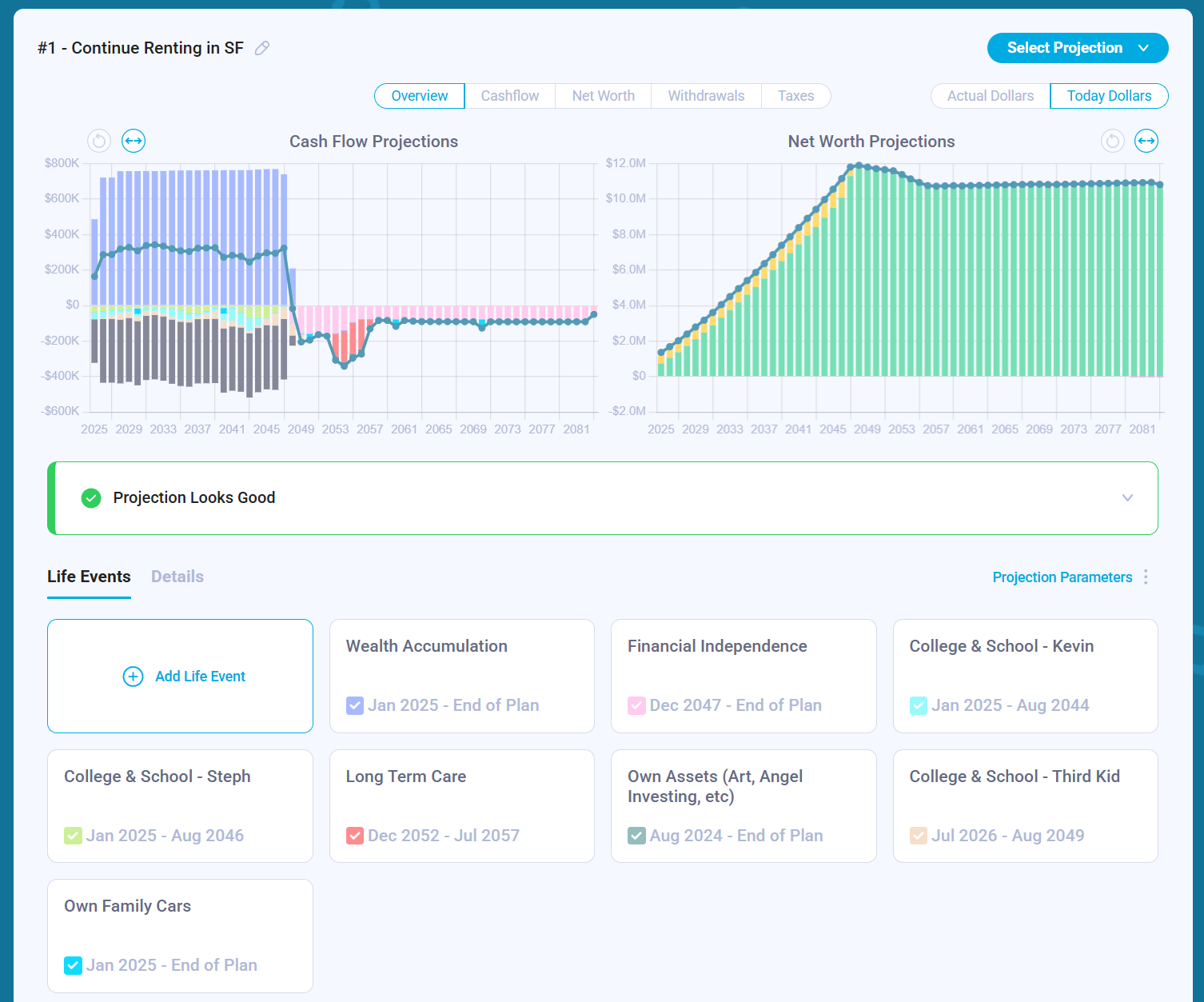Select the Actual Dollars view

pos(991,96)
